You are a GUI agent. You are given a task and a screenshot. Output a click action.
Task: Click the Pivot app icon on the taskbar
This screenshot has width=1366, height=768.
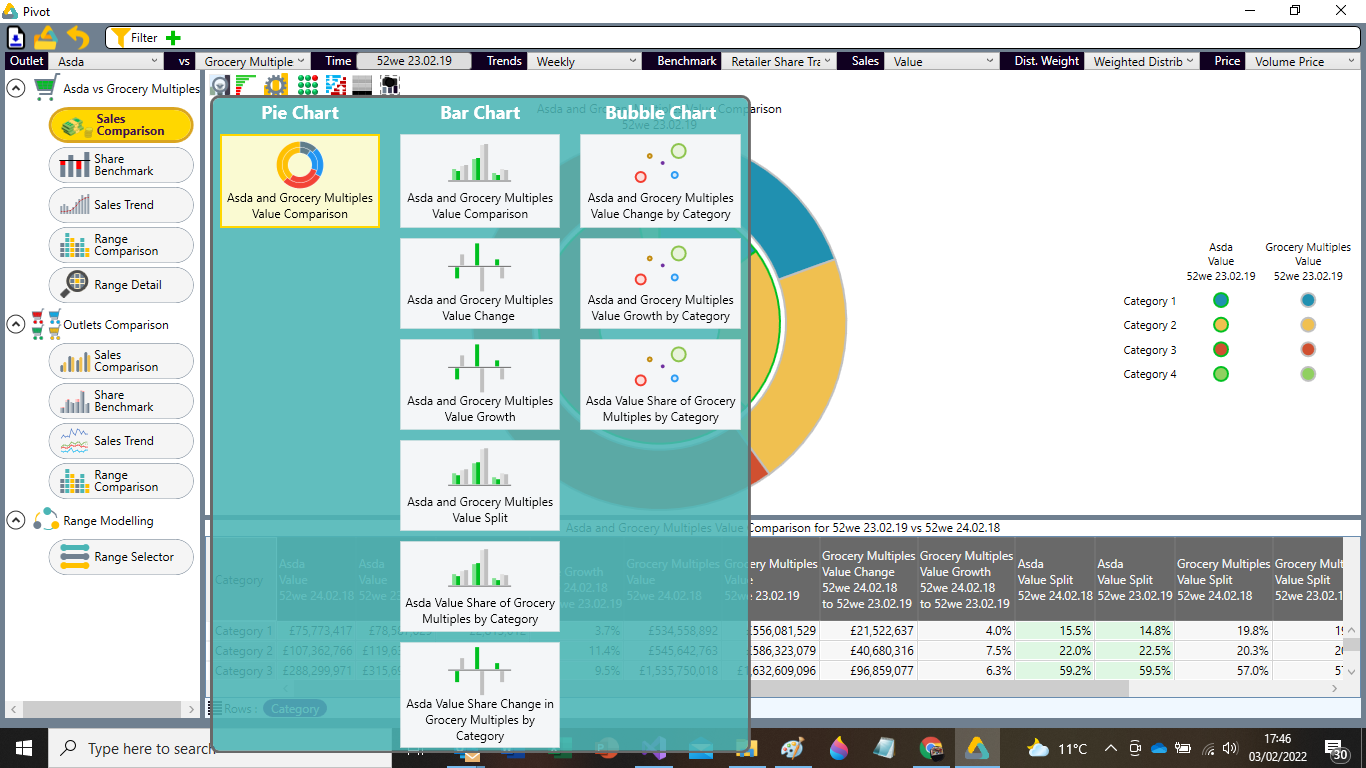(x=976, y=748)
